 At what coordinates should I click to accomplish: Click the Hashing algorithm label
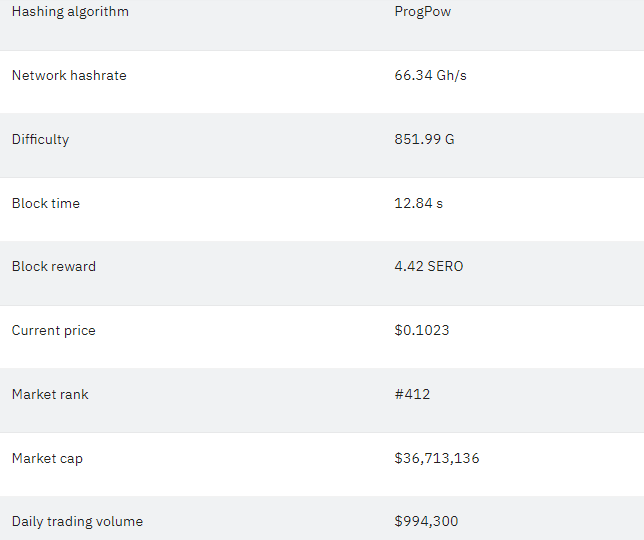pos(70,12)
